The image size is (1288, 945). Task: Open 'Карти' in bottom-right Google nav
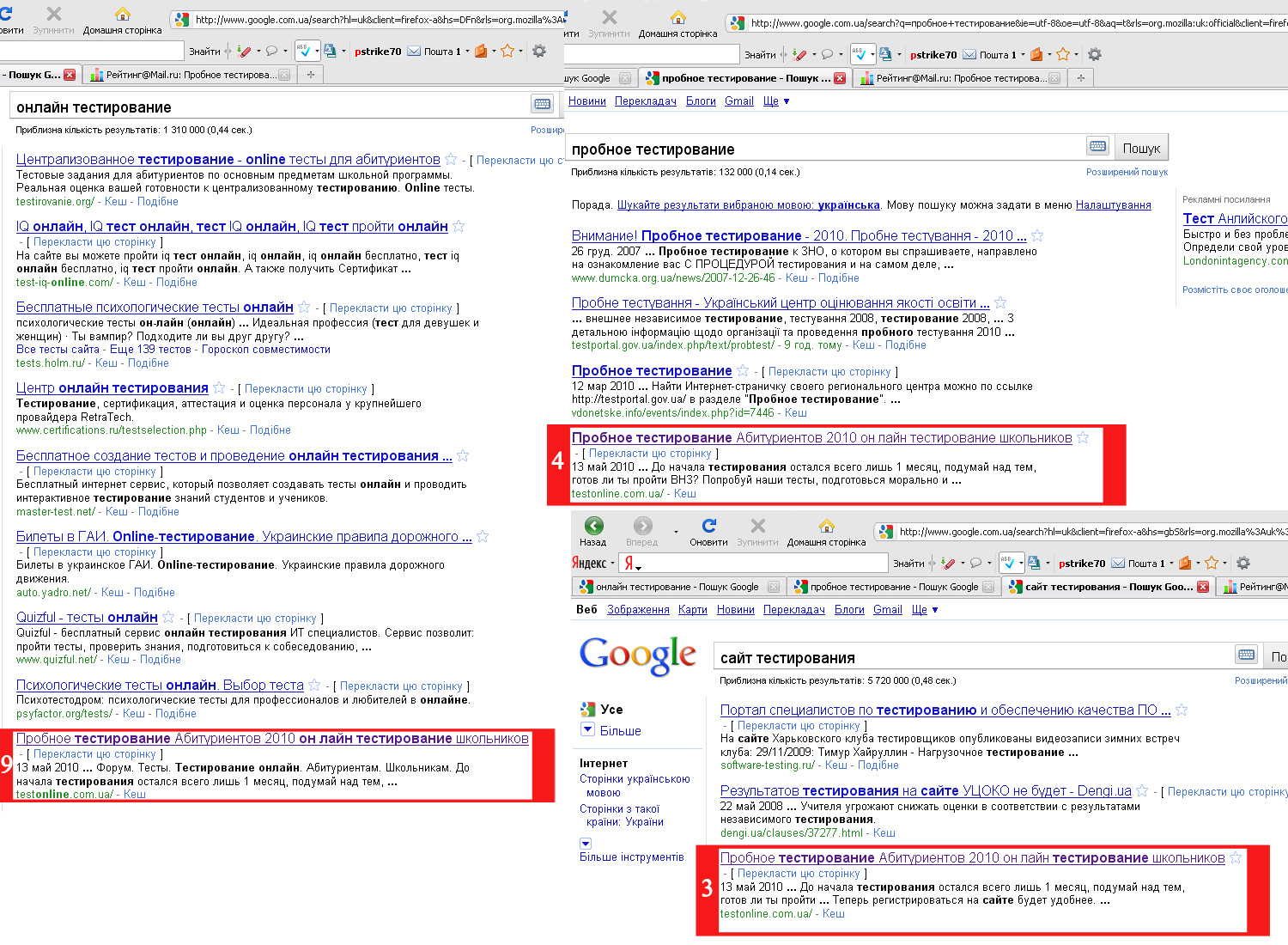(692, 610)
